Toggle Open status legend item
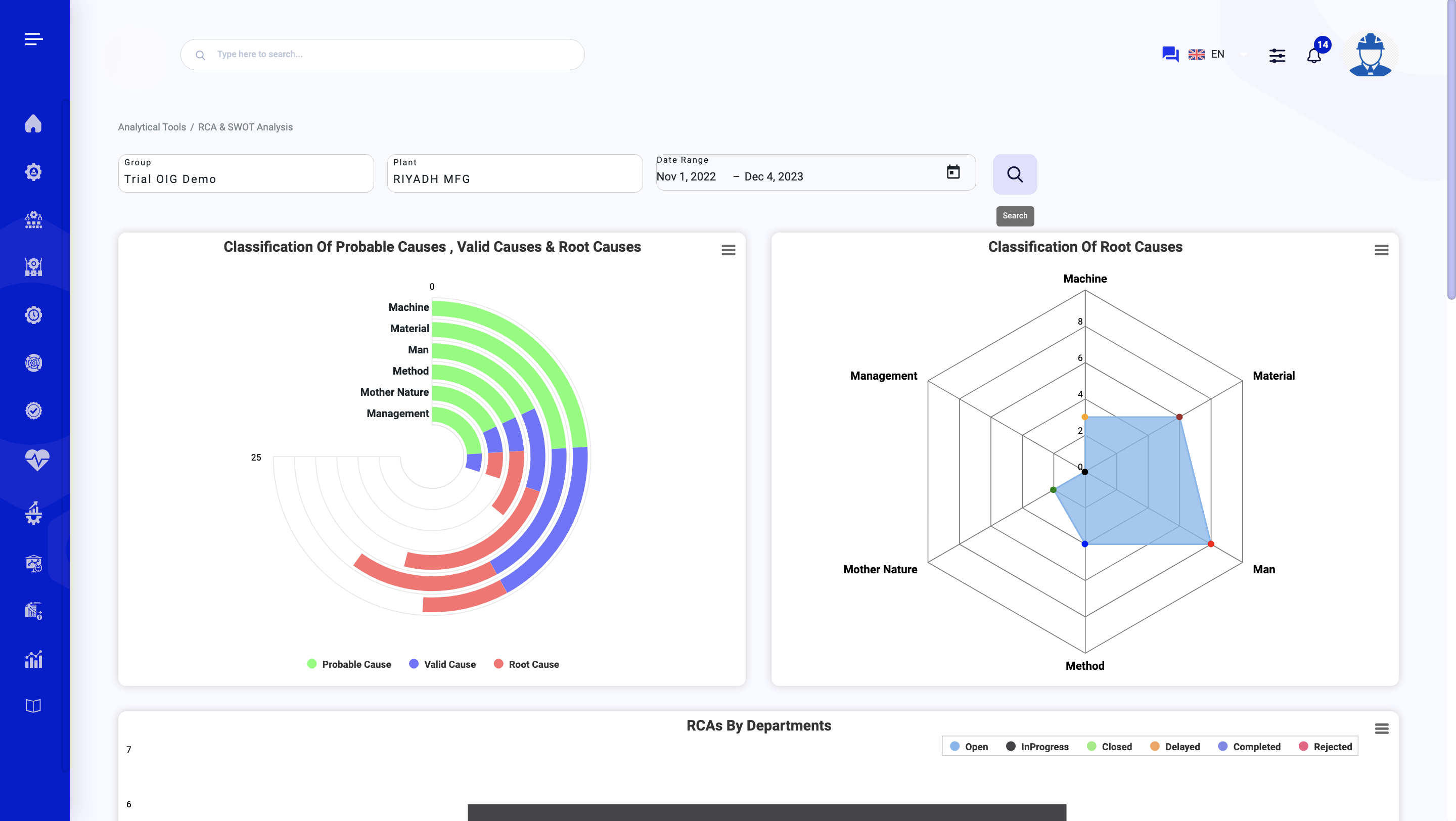This screenshot has width=1456, height=821. [969, 747]
